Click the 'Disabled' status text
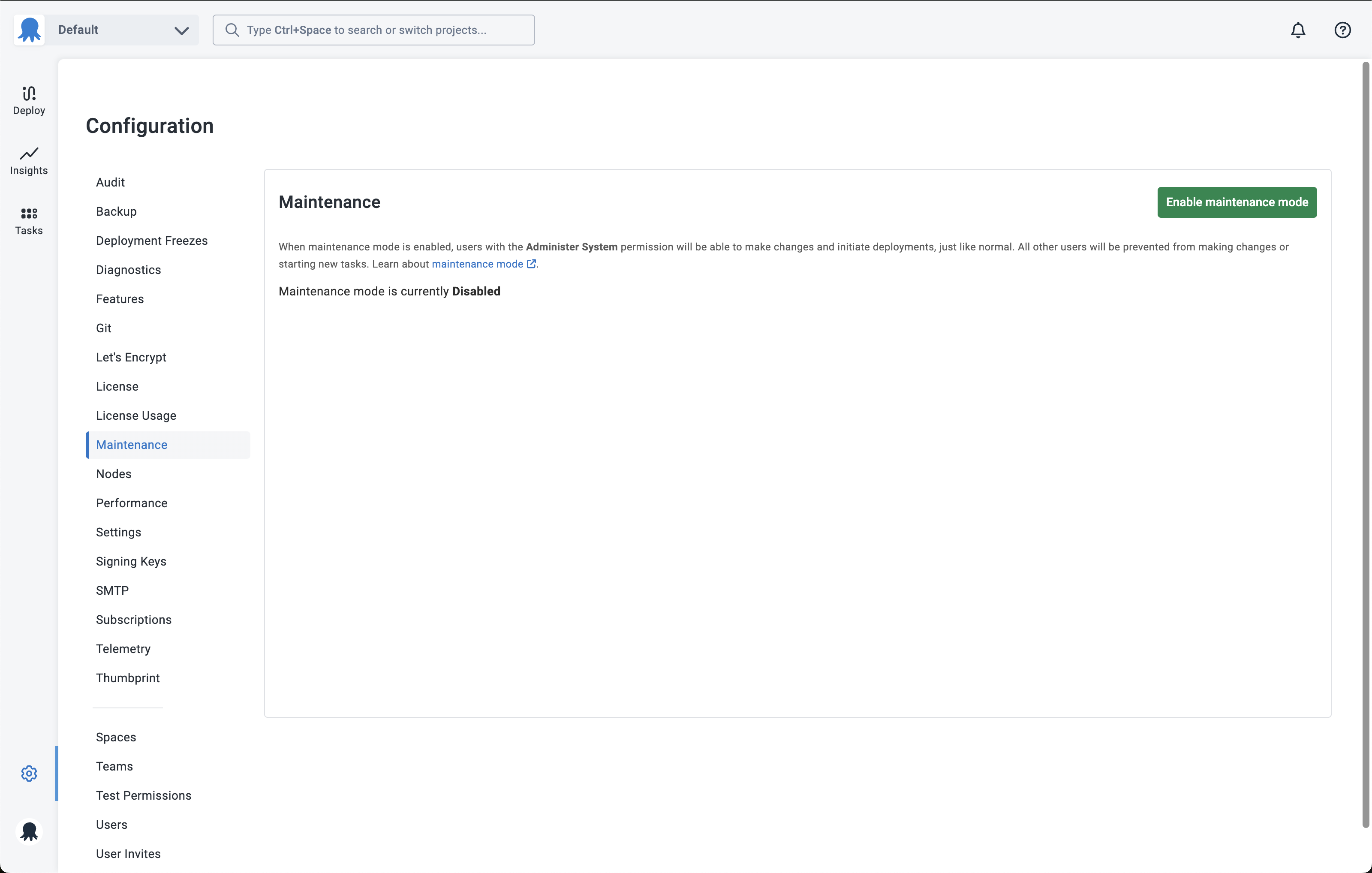This screenshot has height=873, width=1372. click(476, 291)
